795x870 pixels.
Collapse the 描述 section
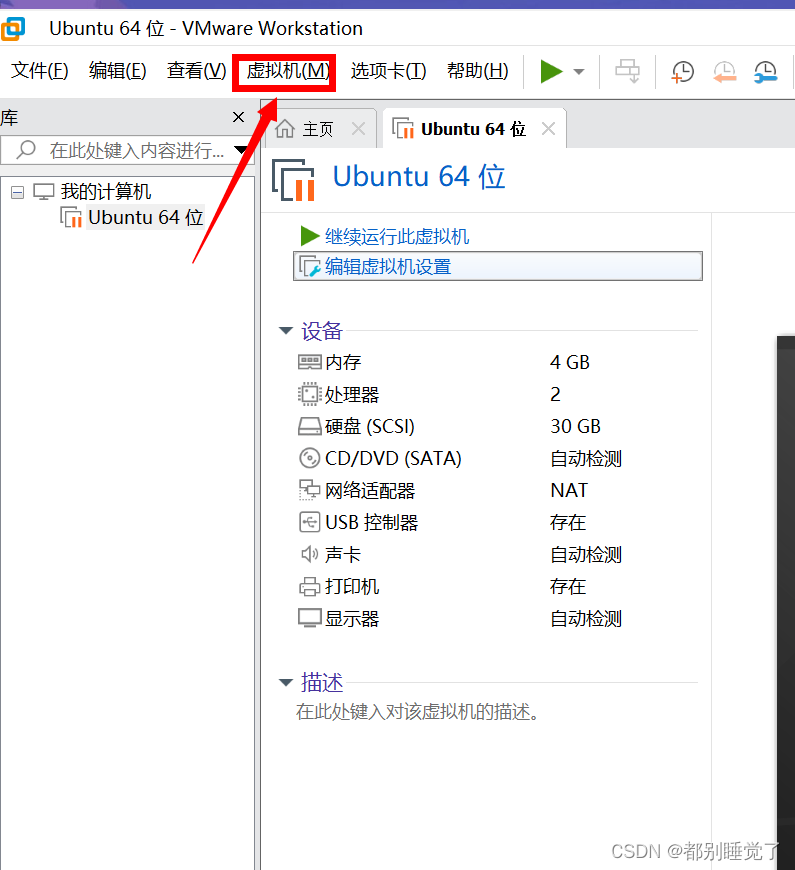pos(286,682)
